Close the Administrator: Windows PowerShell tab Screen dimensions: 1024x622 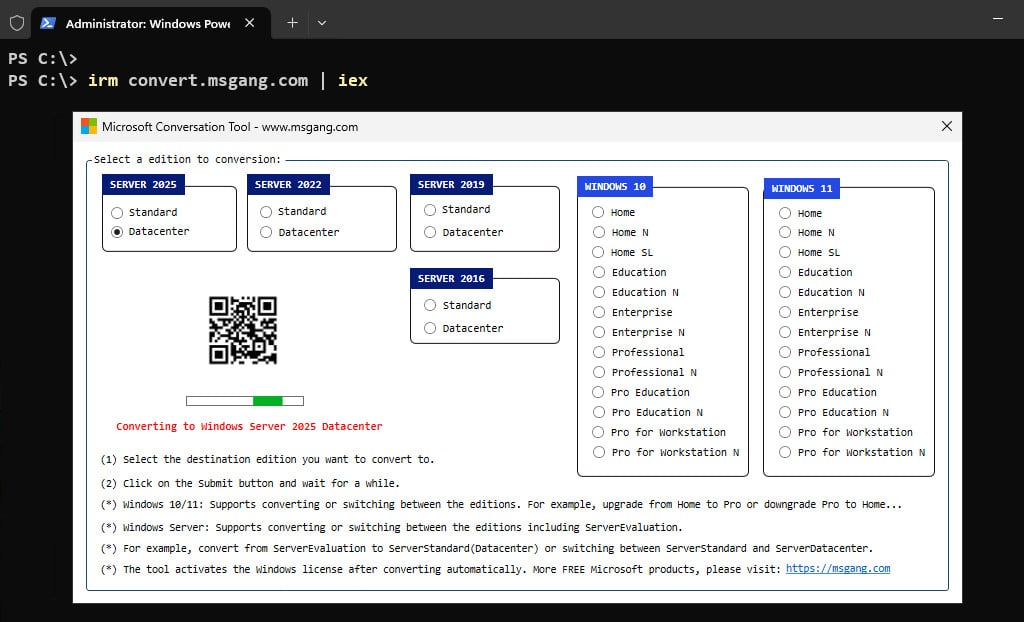click(x=249, y=23)
